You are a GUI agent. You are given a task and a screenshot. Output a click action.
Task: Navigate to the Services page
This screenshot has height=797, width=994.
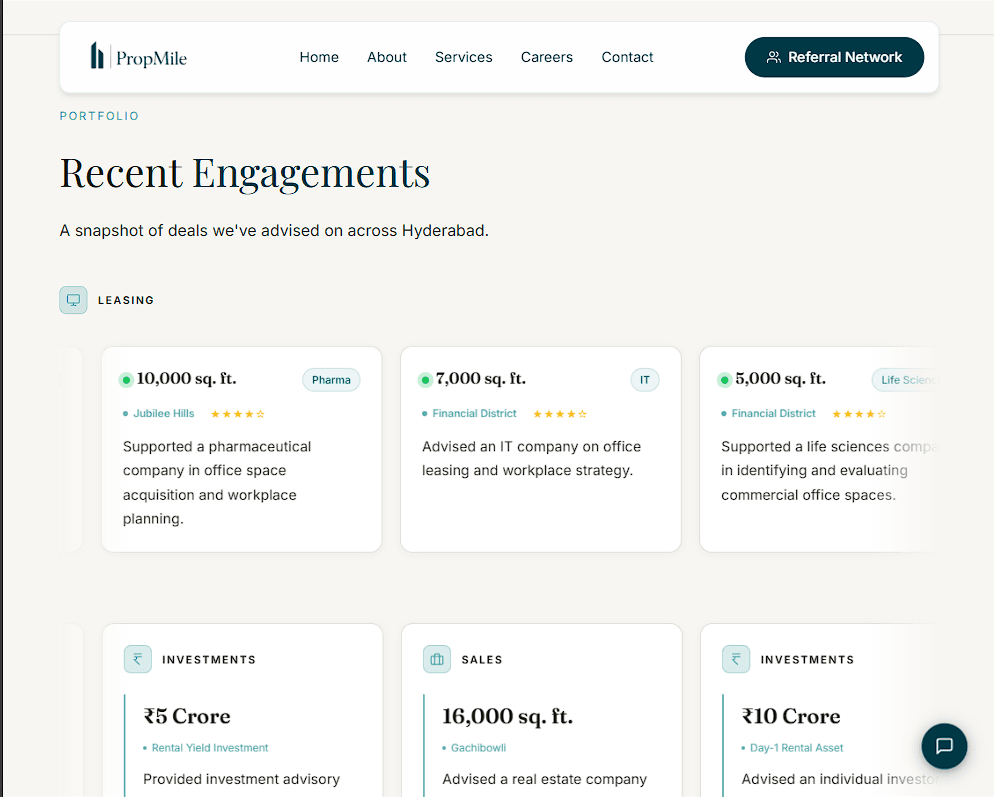(463, 57)
